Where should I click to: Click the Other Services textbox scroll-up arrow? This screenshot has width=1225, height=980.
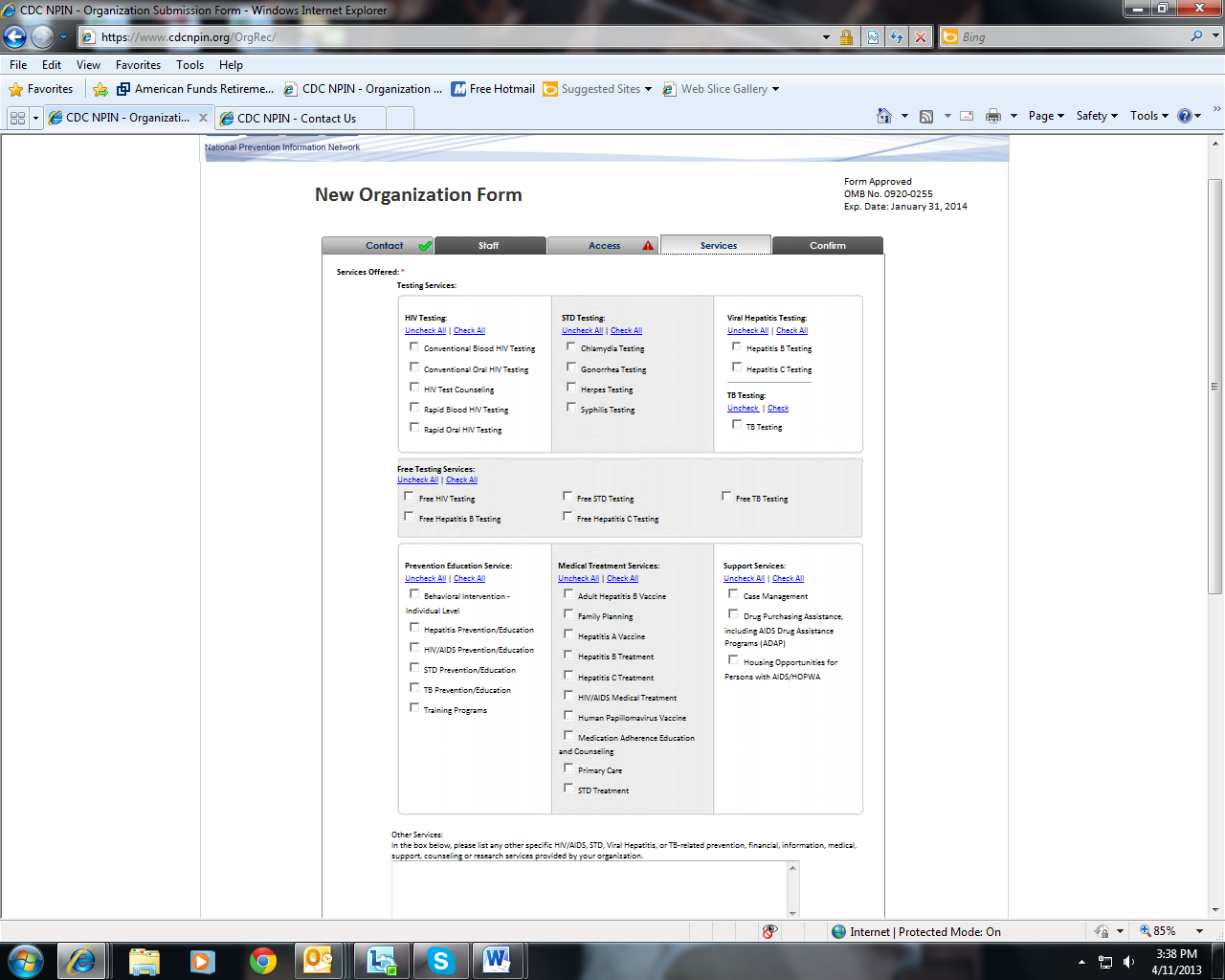click(792, 868)
